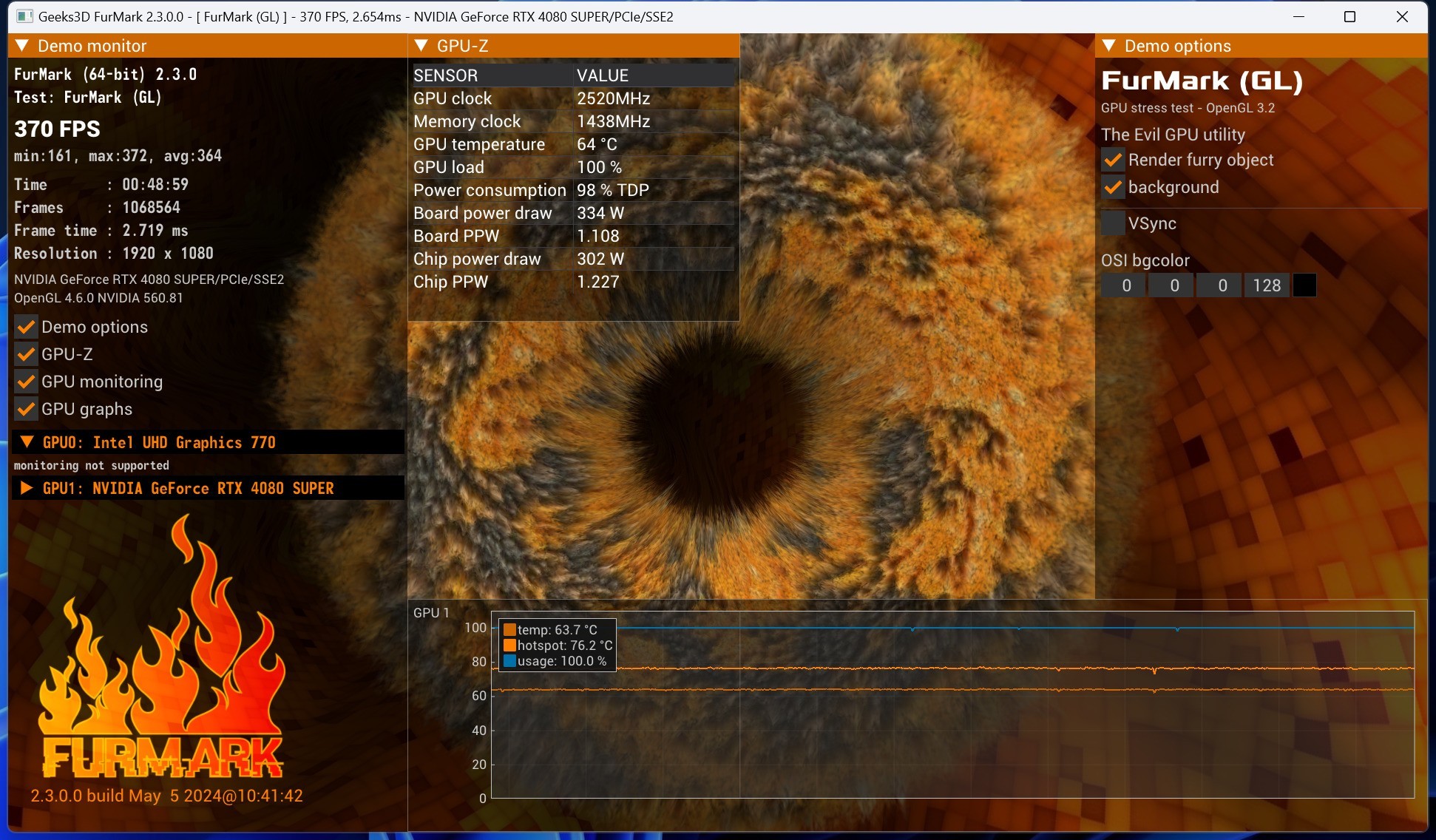The image size is (1436, 840).
Task: Collapse the Demo options panel
Action: (1109, 46)
